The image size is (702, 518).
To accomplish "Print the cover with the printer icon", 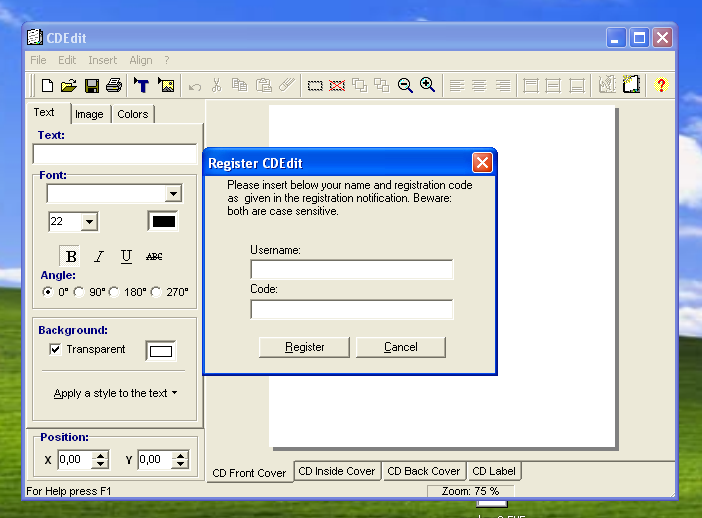I will (114, 86).
